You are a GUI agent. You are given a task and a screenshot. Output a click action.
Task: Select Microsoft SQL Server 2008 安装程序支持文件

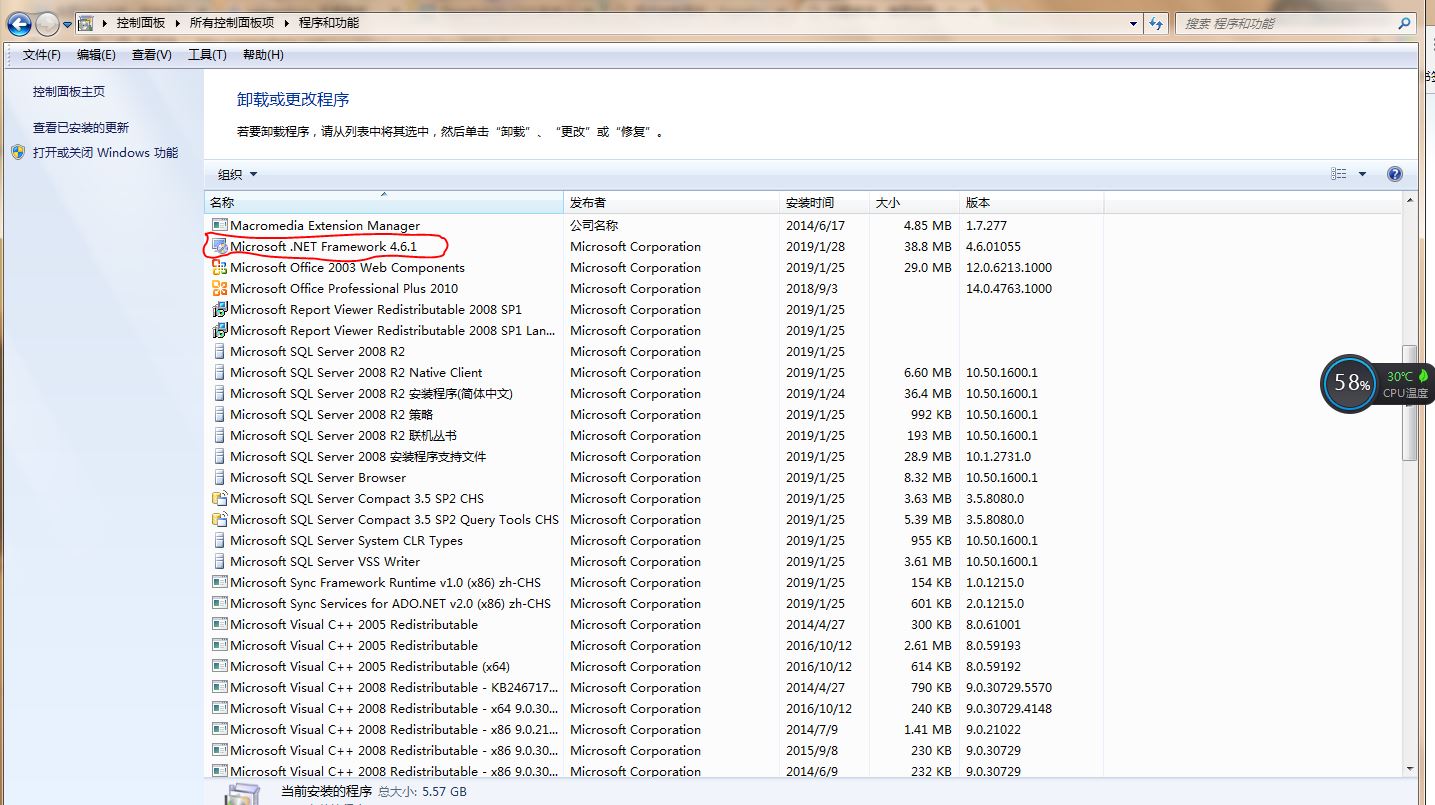(358, 457)
